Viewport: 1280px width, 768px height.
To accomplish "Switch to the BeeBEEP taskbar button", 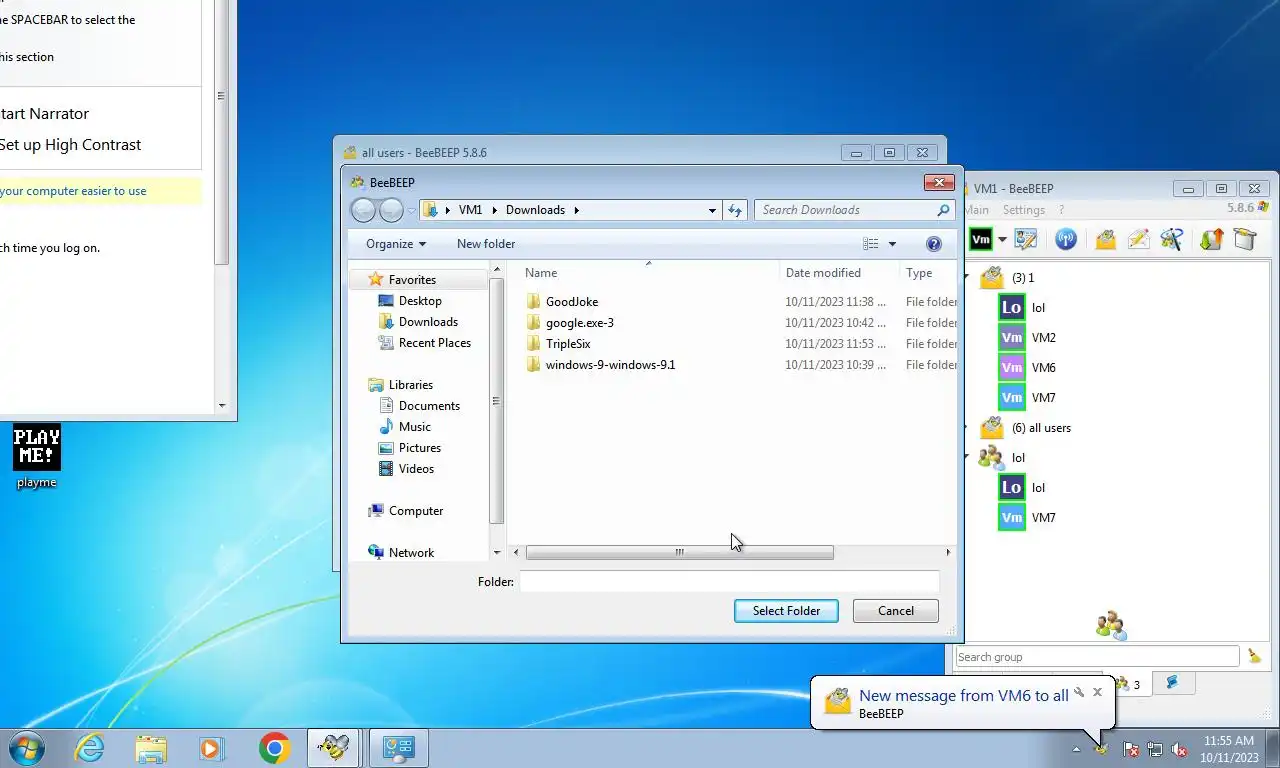I will click(x=333, y=748).
